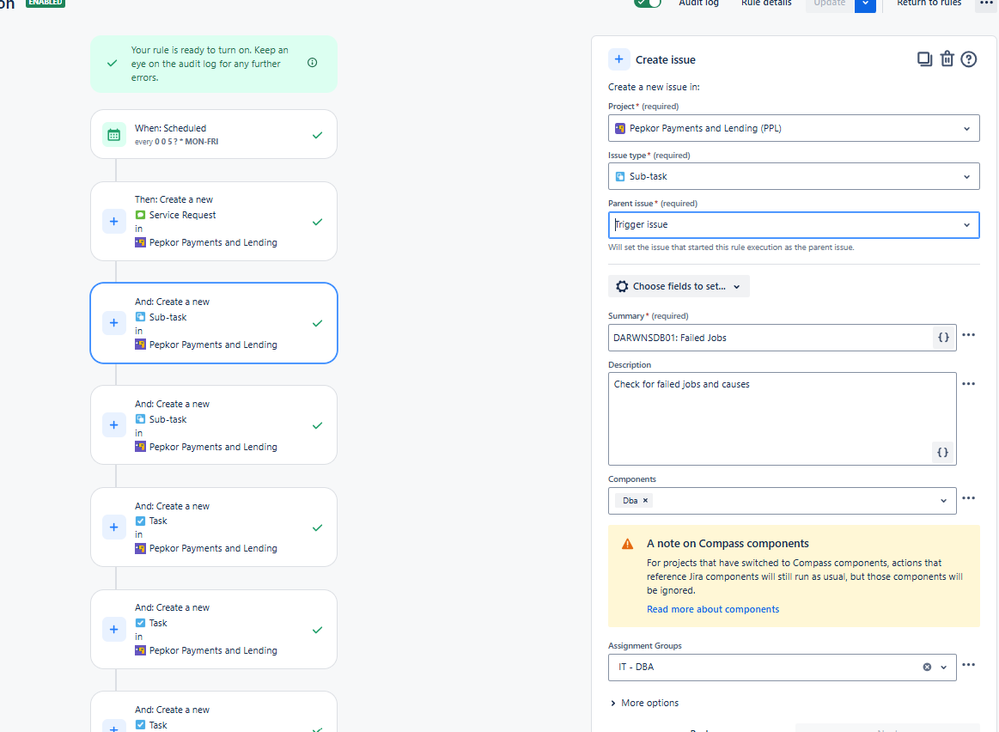Insert smart value in Summary field
The image size is (999, 732).
point(944,338)
